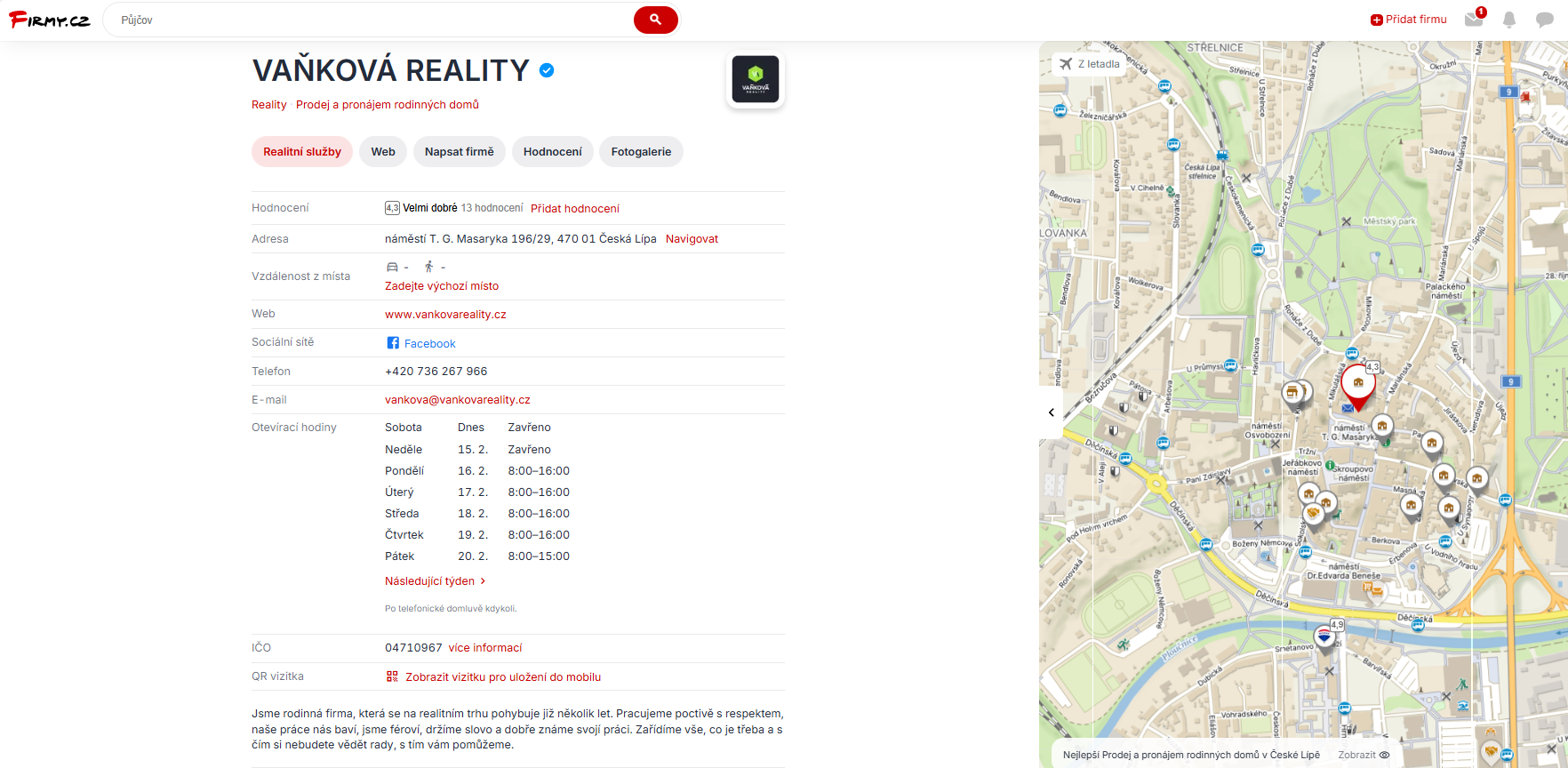
Task: Click the car distance icon
Action: 392,267
